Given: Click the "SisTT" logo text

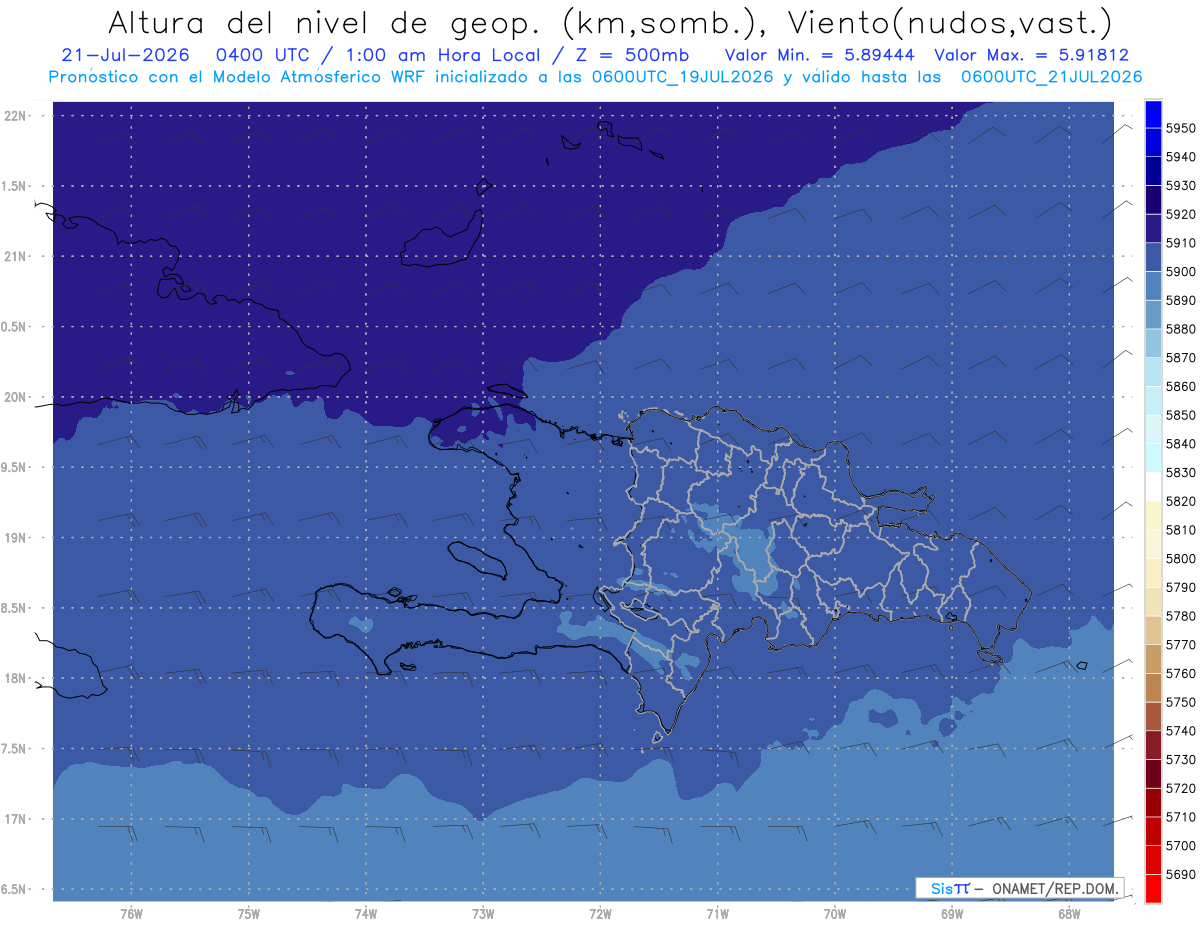Looking at the screenshot, I should (x=949, y=888).
